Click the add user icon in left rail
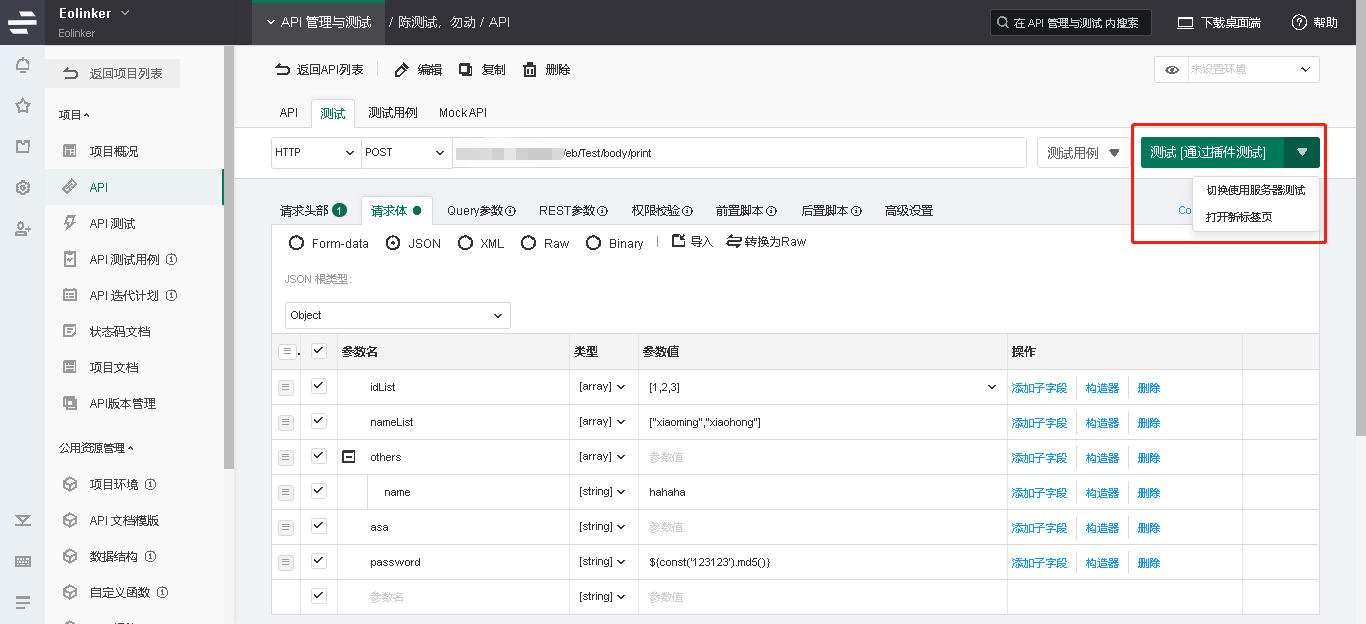Viewport: 1366px width, 624px height. click(22, 229)
